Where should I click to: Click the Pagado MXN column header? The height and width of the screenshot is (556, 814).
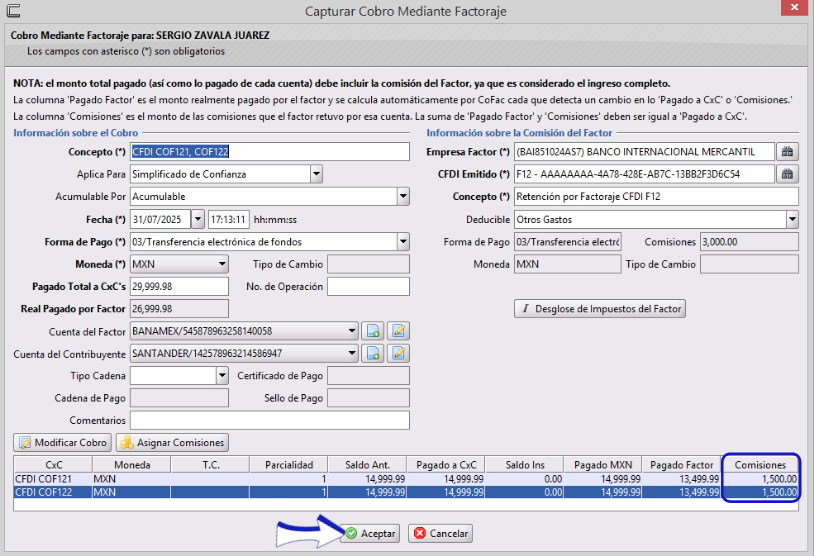(603, 465)
